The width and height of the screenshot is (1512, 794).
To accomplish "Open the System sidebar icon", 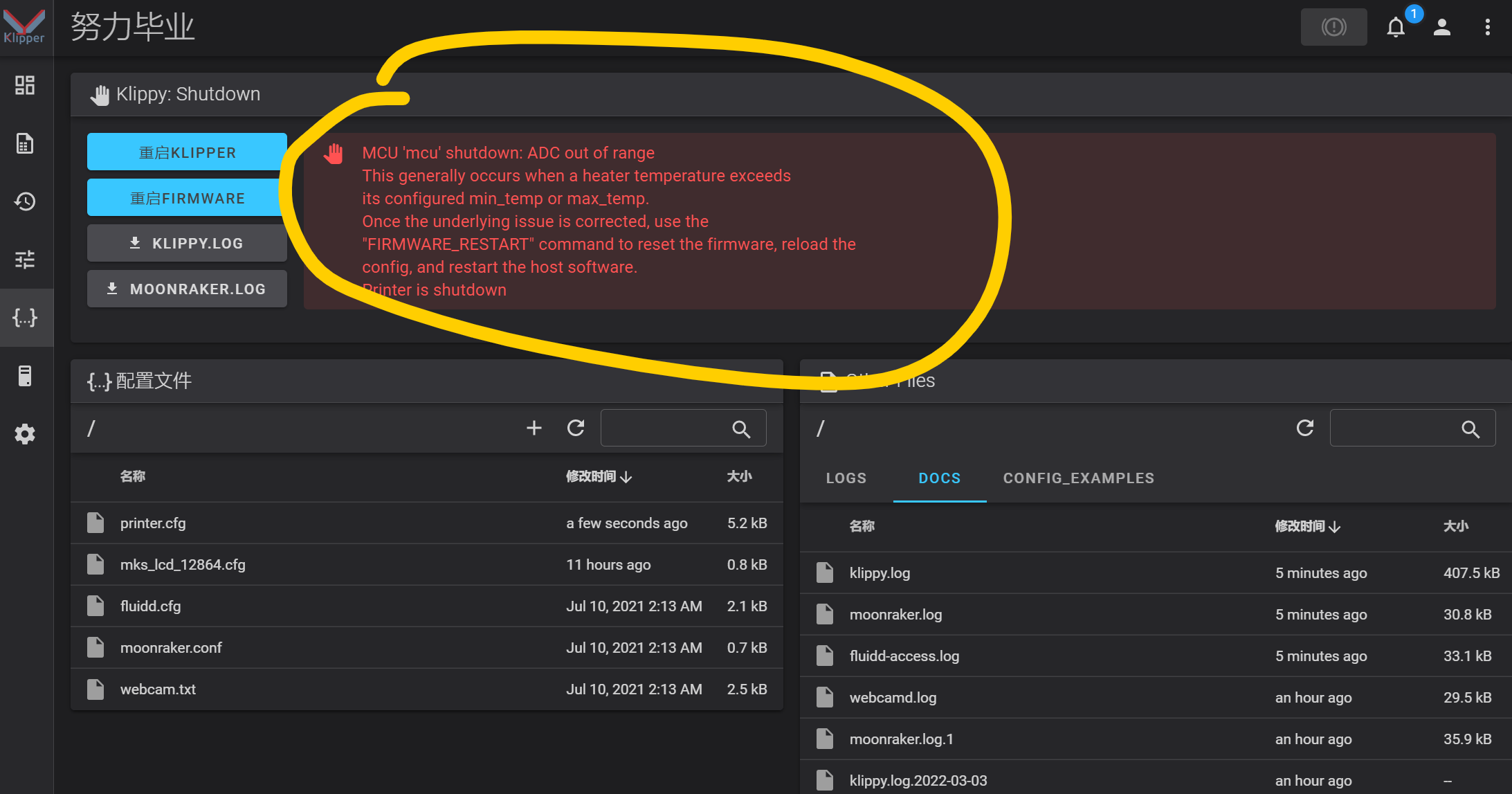I will click(25, 376).
